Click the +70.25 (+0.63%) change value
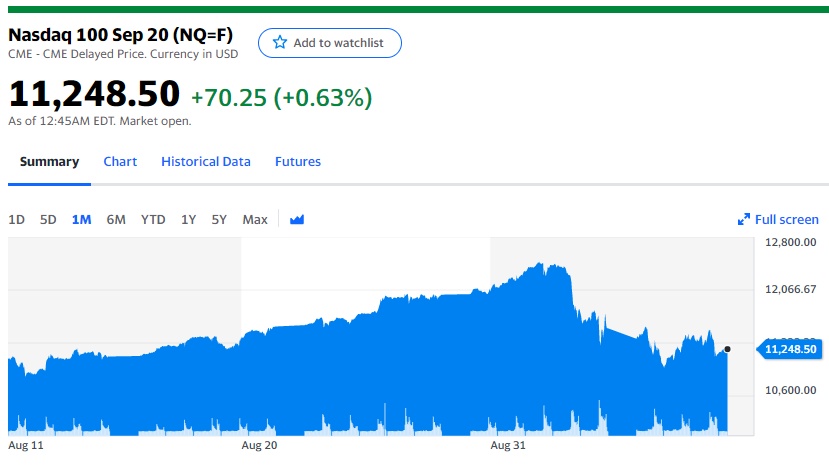The image size is (829, 471). point(281,98)
